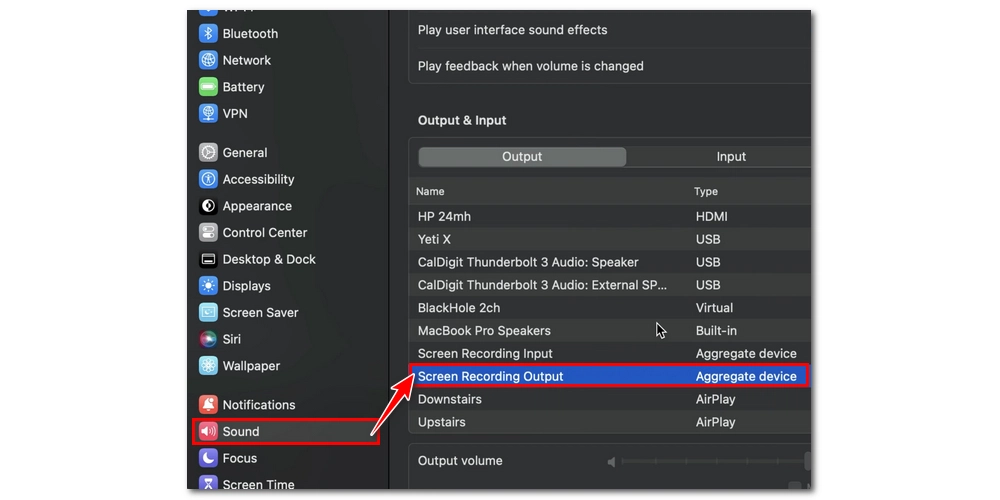Select the VPN icon
This screenshot has height=500, width=1000.
(x=208, y=114)
